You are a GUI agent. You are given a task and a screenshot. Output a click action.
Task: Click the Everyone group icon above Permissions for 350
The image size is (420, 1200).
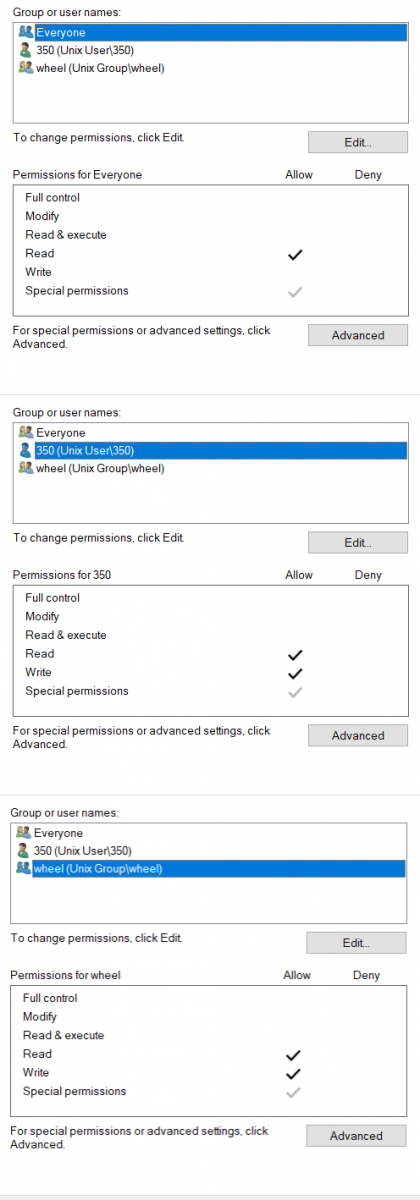click(26, 433)
